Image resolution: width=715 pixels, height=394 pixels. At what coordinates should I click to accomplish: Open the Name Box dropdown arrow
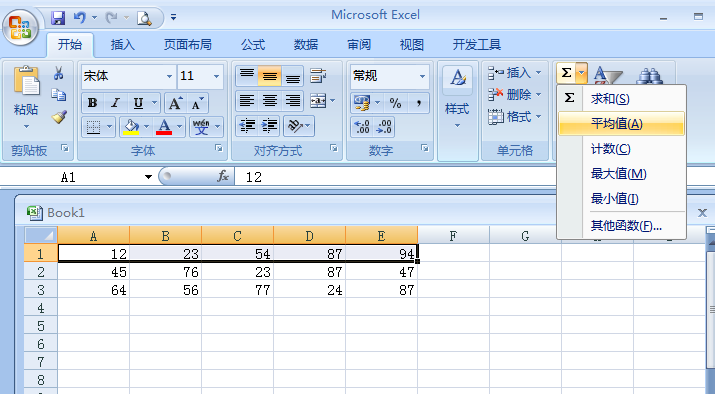pos(148,176)
